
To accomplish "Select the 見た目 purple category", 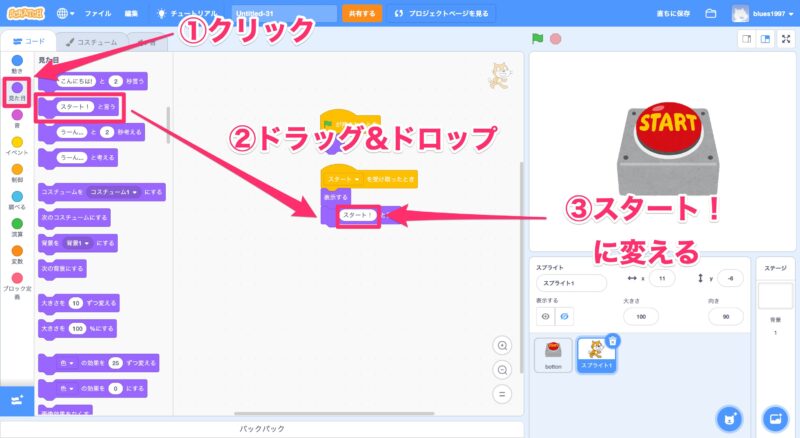I will pos(17,92).
